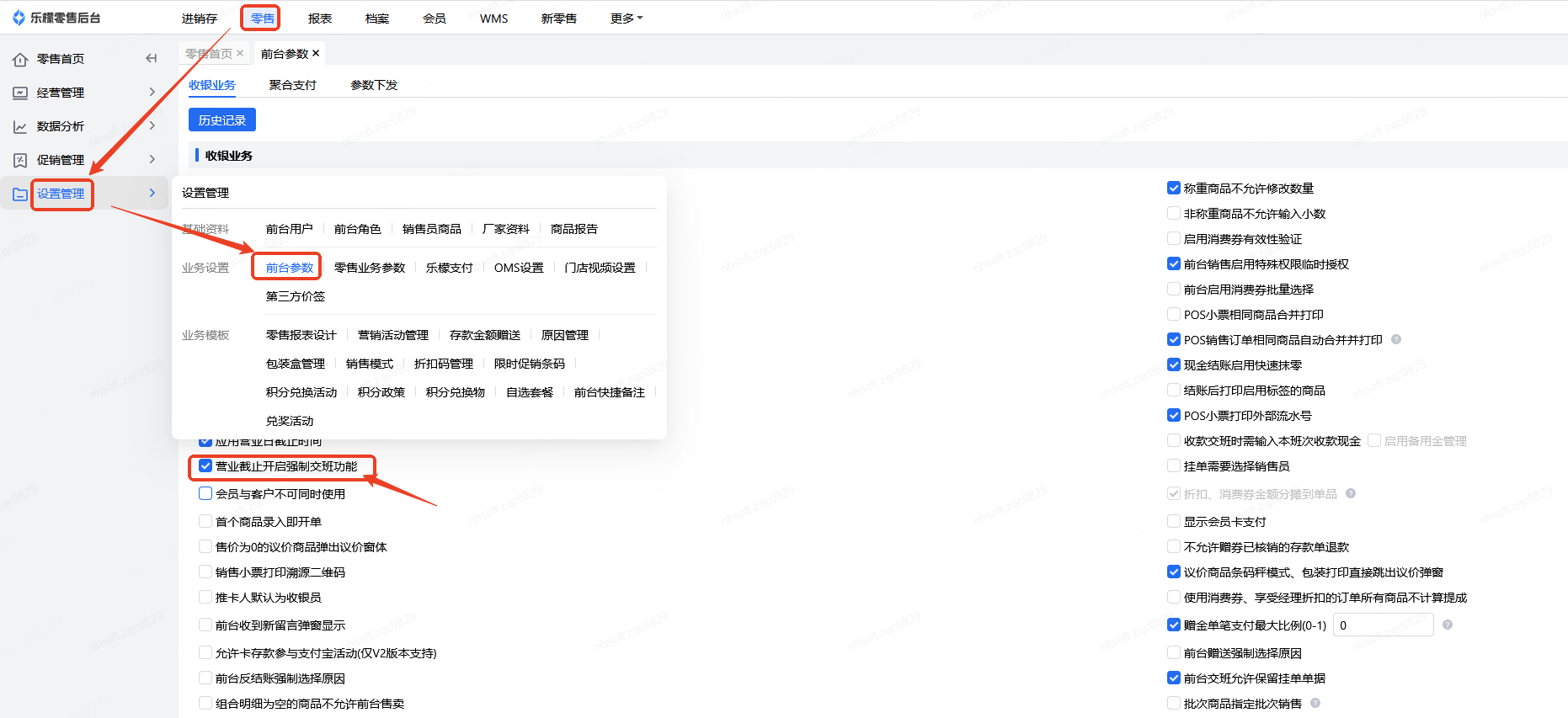Check 推卡人默认为收银员
Viewport: 1568px width, 718px height.
click(x=205, y=597)
